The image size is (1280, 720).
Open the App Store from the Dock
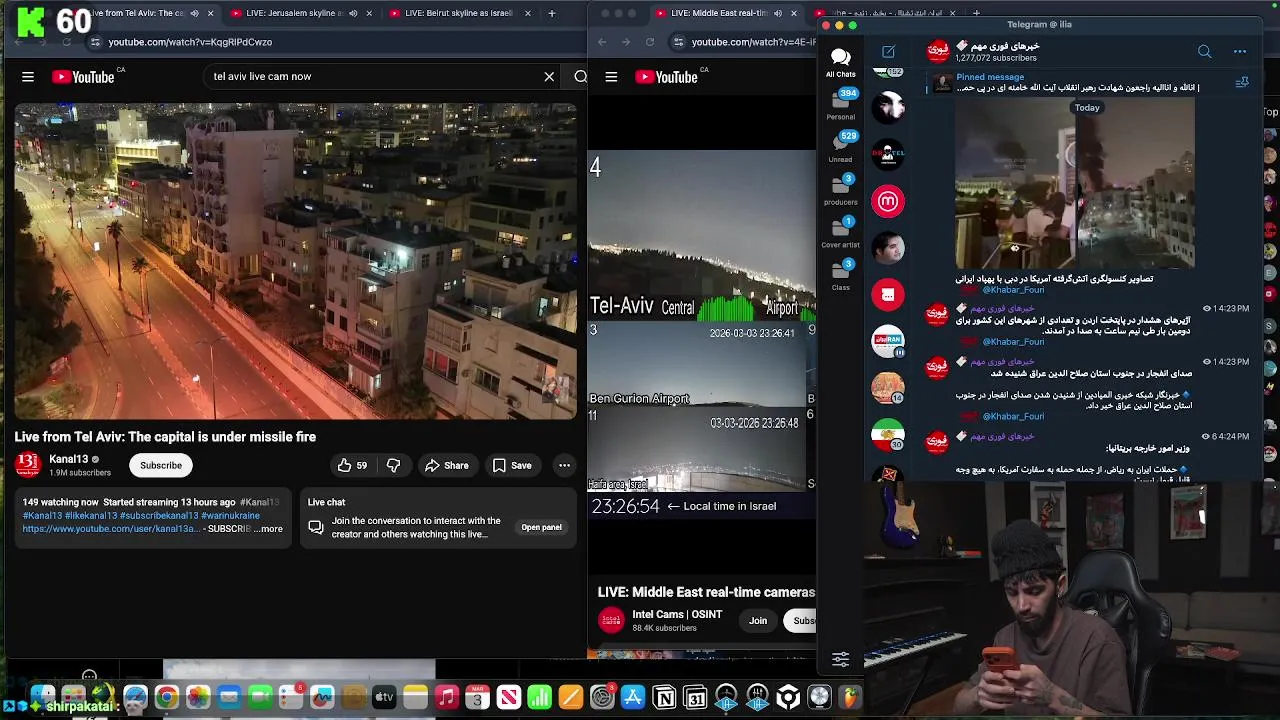coord(633,697)
